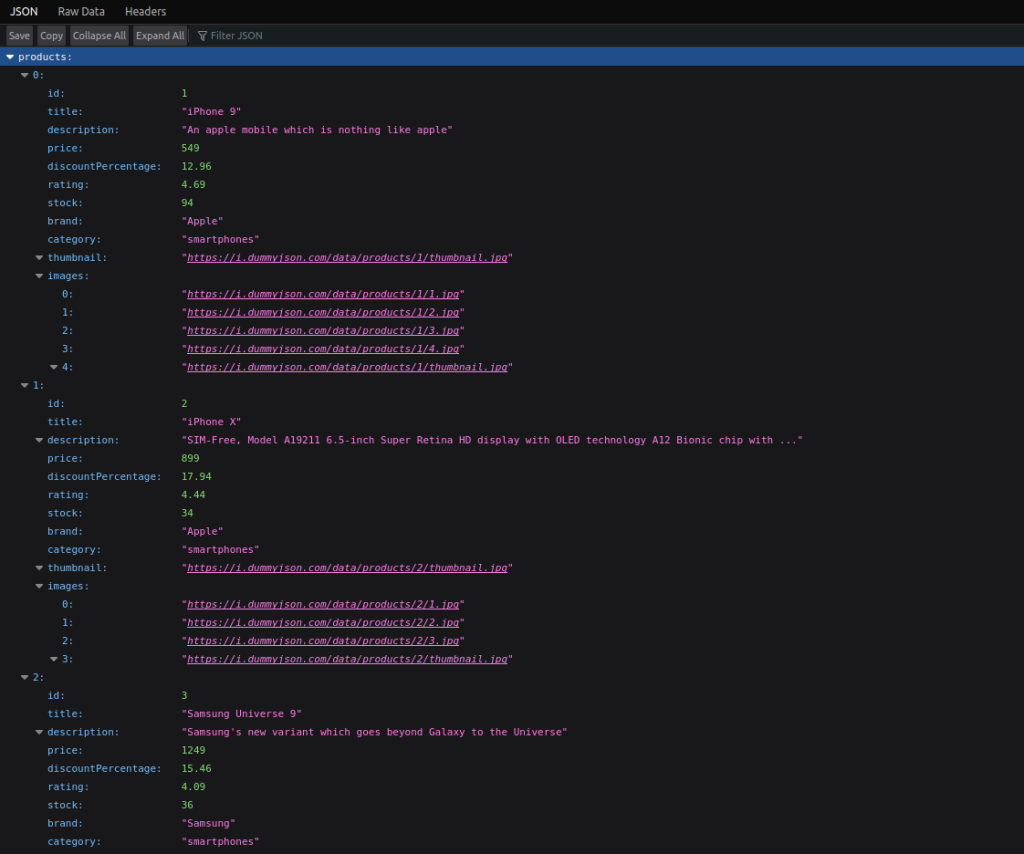Click Collapse All in the toolbar
The width and height of the screenshot is (1024, 854).
[x=99, y=35]
